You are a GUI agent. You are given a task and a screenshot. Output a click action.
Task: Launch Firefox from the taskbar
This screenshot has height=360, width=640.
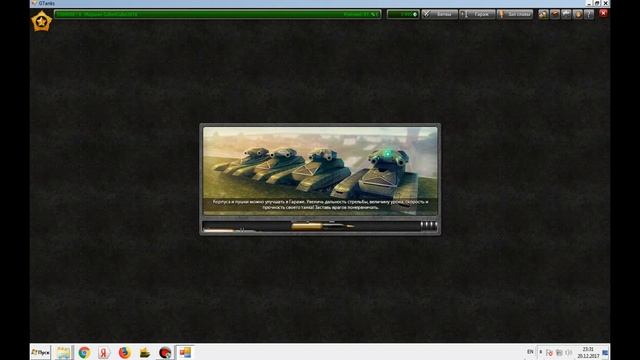[124, 352]
